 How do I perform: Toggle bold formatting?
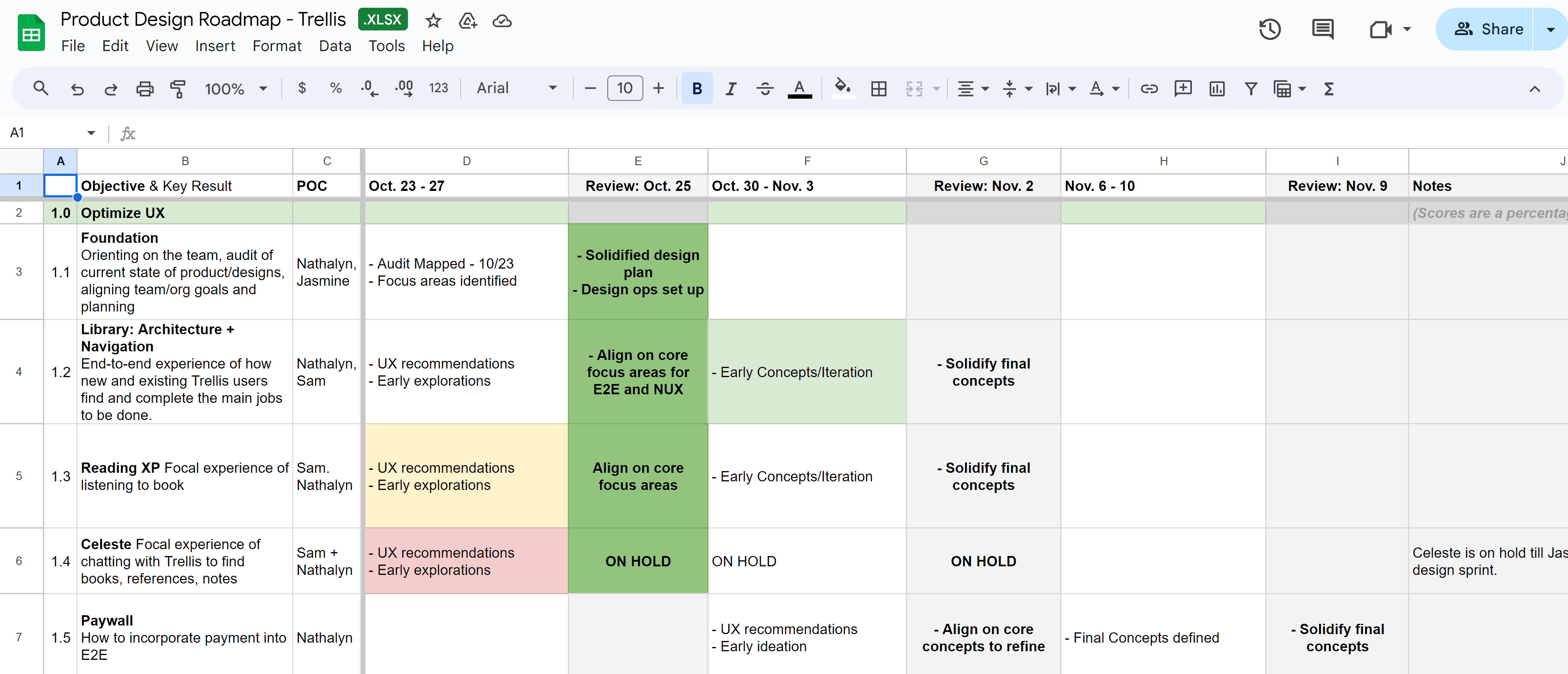click(697, 89)
